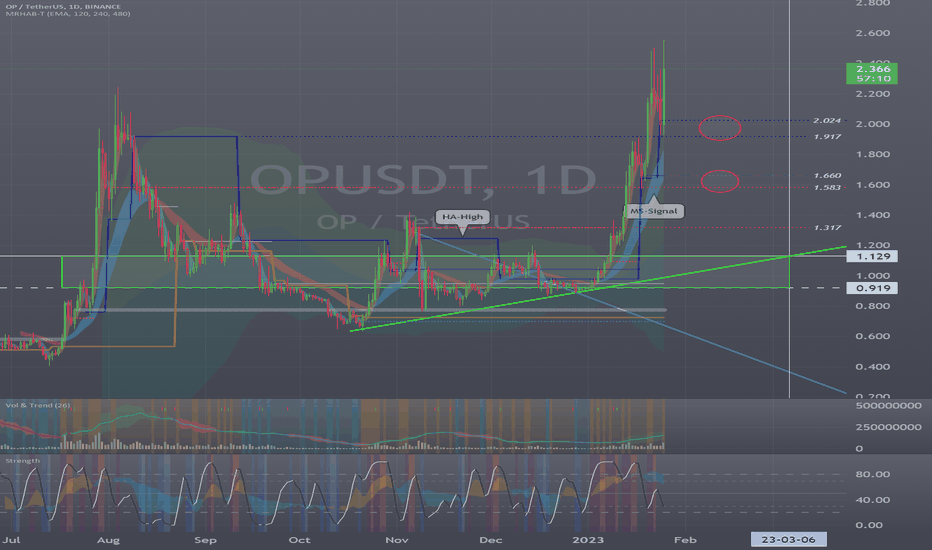
Task: Click the highlighted 23-03-06 date label
Action: pos(788,540)
